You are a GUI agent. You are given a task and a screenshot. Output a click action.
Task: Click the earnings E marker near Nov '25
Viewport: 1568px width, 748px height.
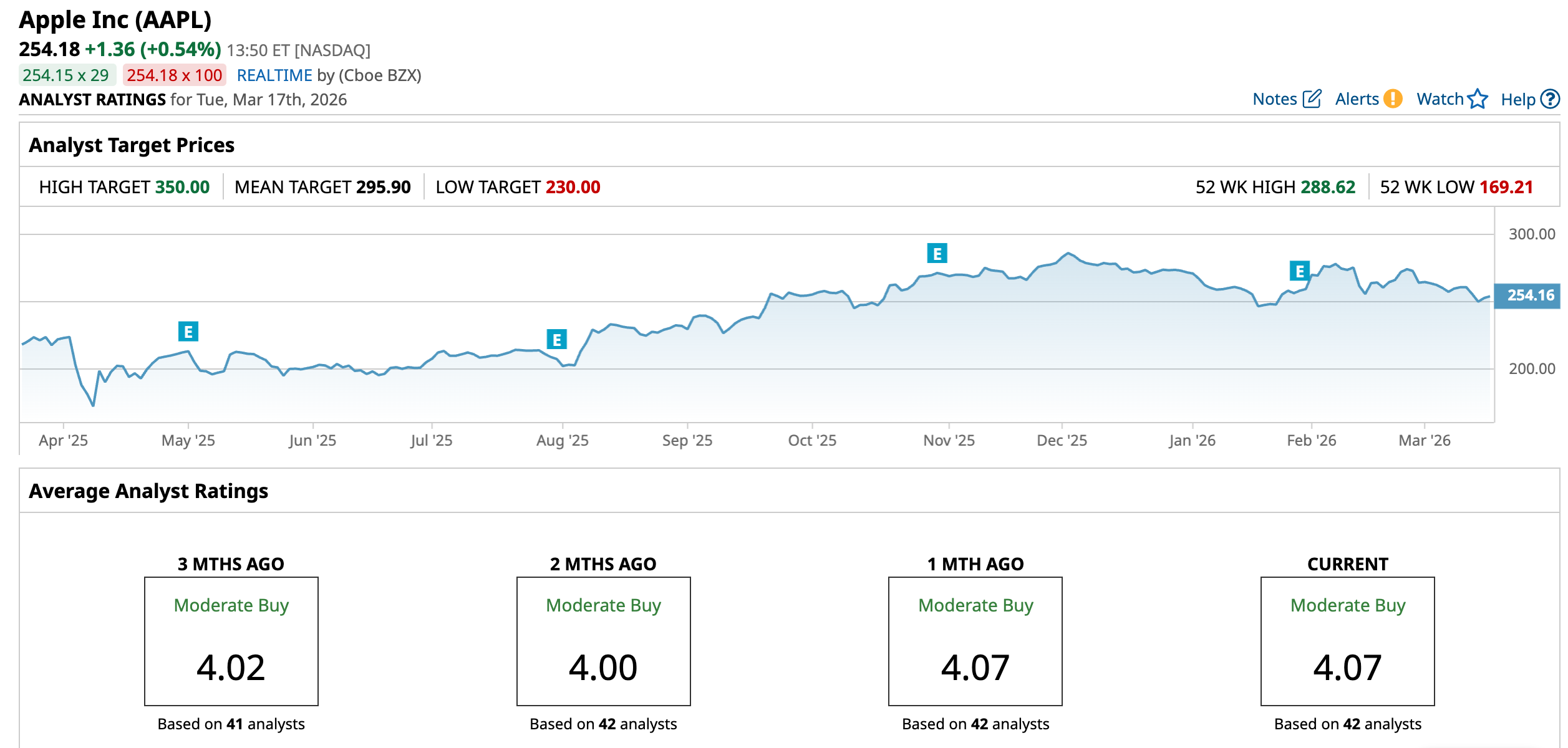click(x=937, y=254)
